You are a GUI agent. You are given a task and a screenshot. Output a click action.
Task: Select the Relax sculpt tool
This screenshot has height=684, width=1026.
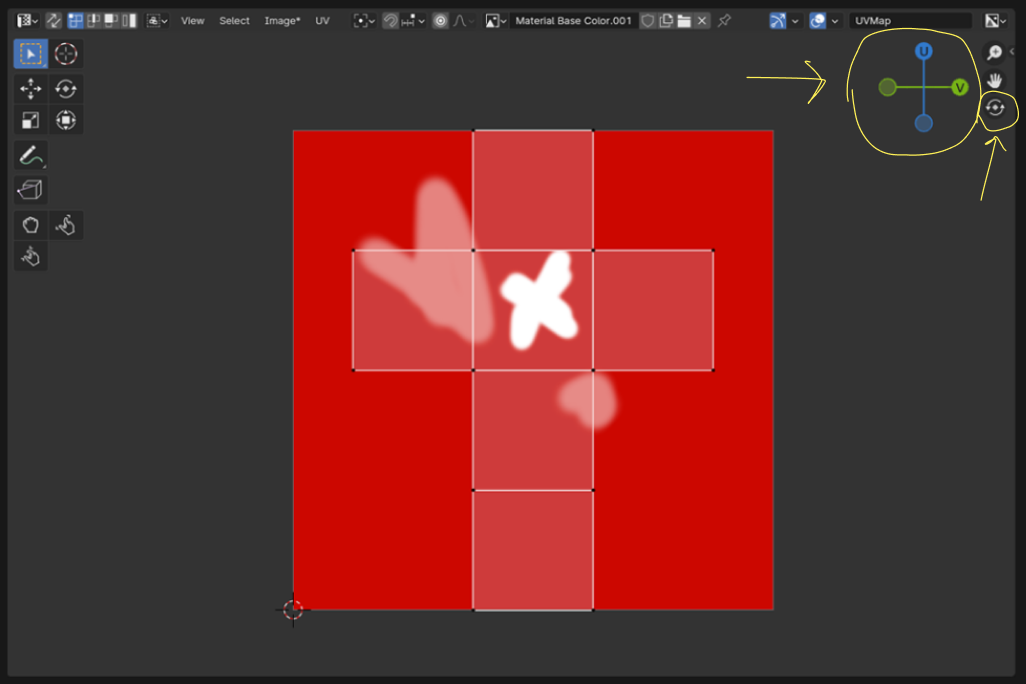(65, 225)
